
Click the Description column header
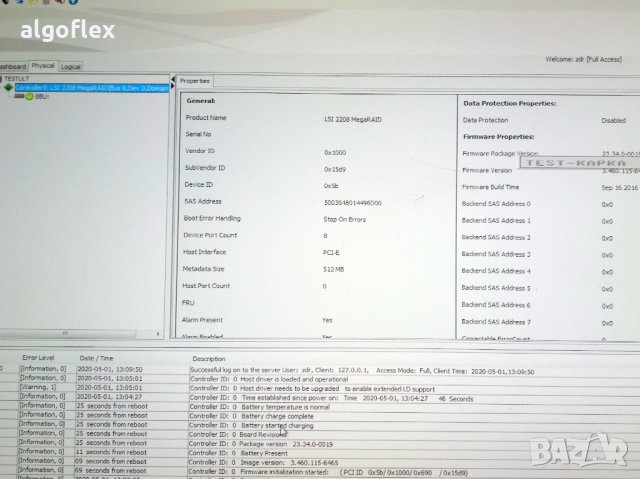point(209,358)
